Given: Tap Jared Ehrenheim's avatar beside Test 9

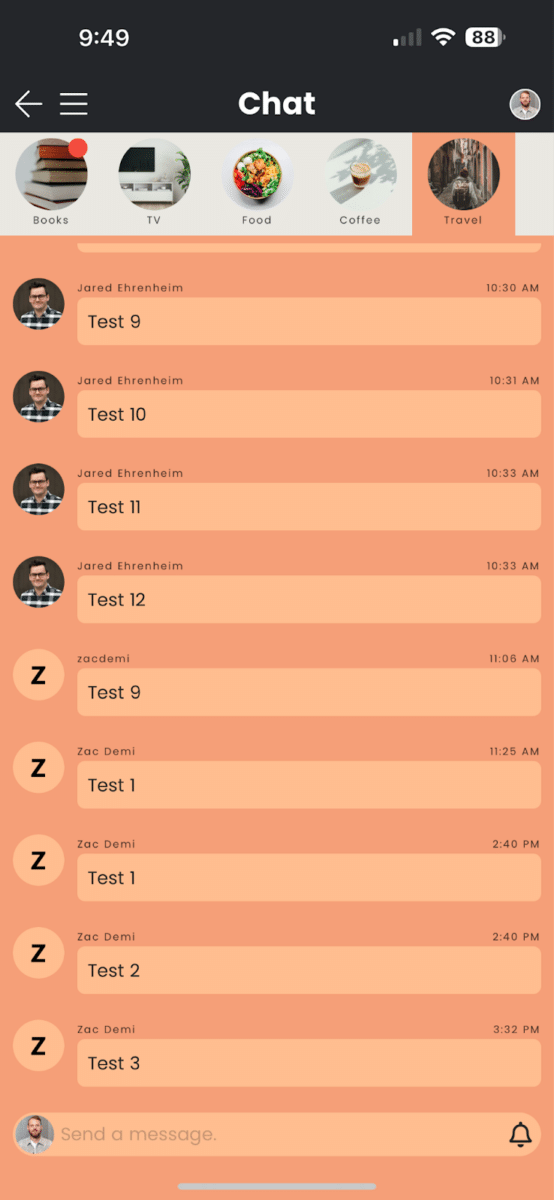Looking at the screenshot, I should 38,304.
